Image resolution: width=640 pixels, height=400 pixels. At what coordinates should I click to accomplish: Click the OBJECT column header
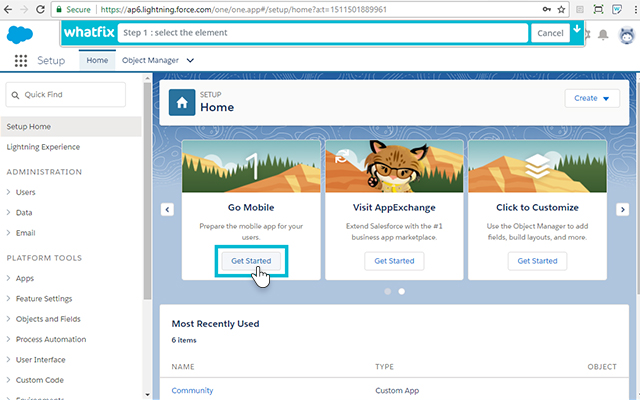pos(602,367)
